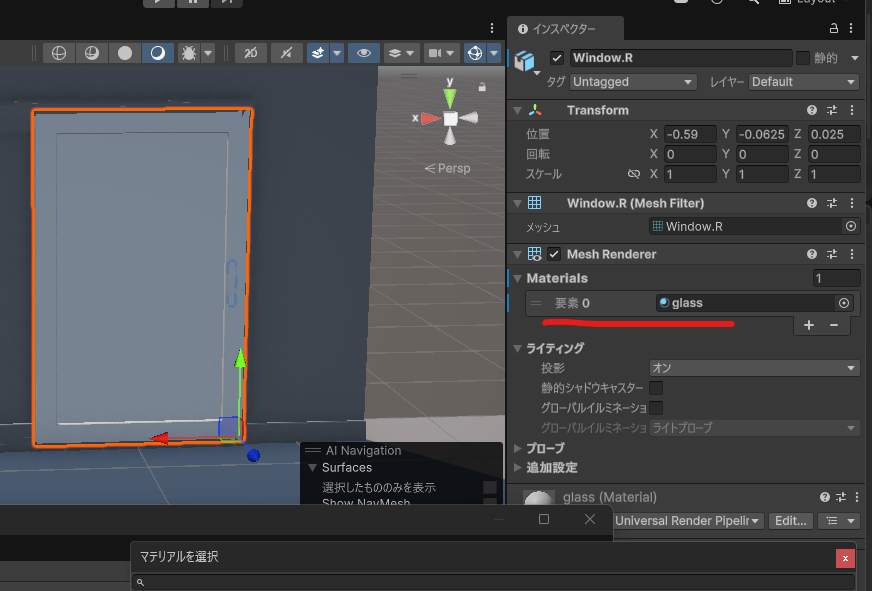Click the GameObject cube icon in Inspector
The width and height of the screenshot is (872, 591).
click(524, 60)
